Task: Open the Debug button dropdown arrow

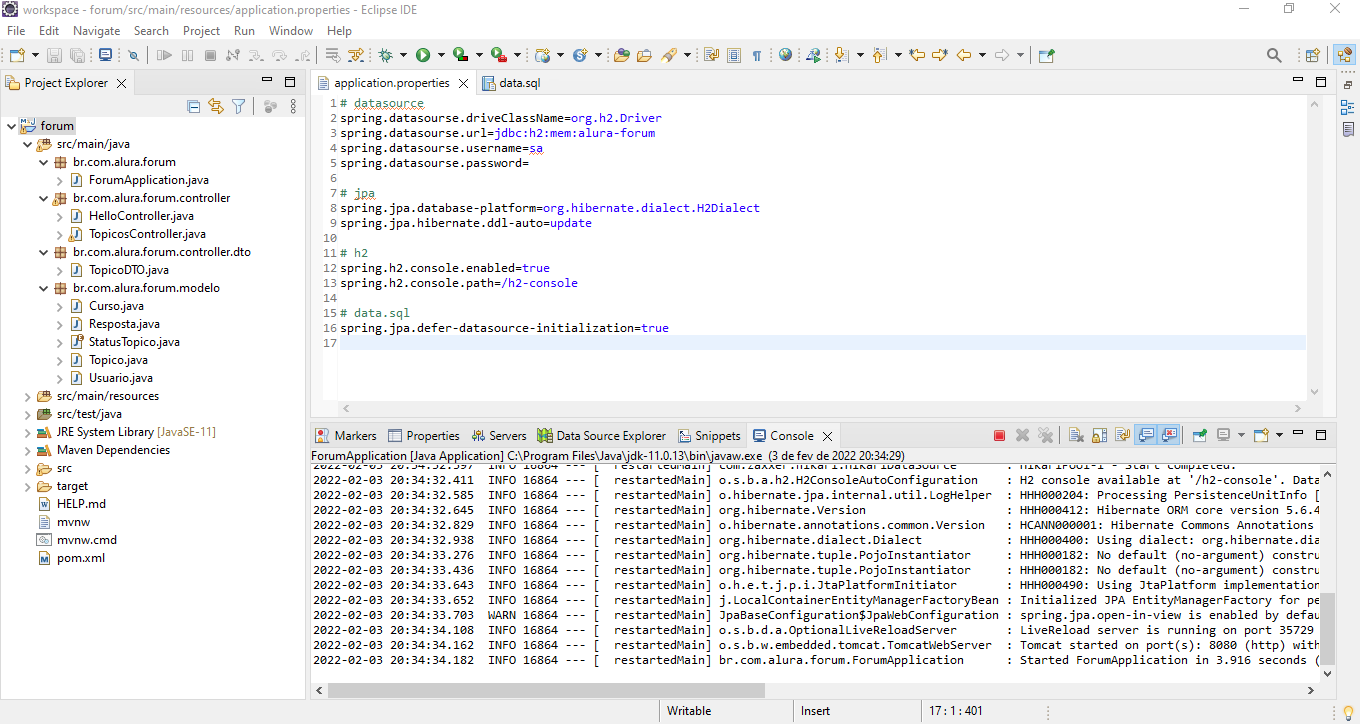Action: (402, 55)
